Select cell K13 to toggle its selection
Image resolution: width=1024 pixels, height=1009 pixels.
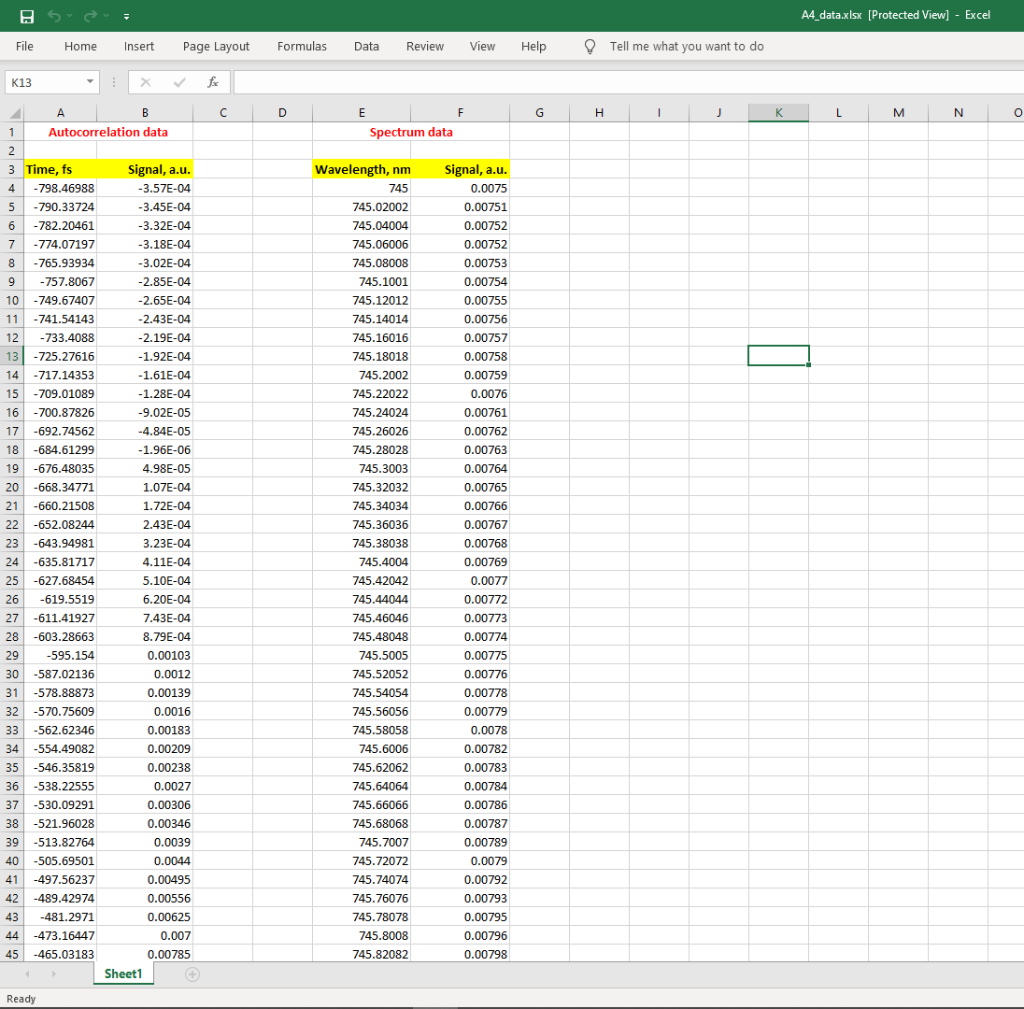778,355
